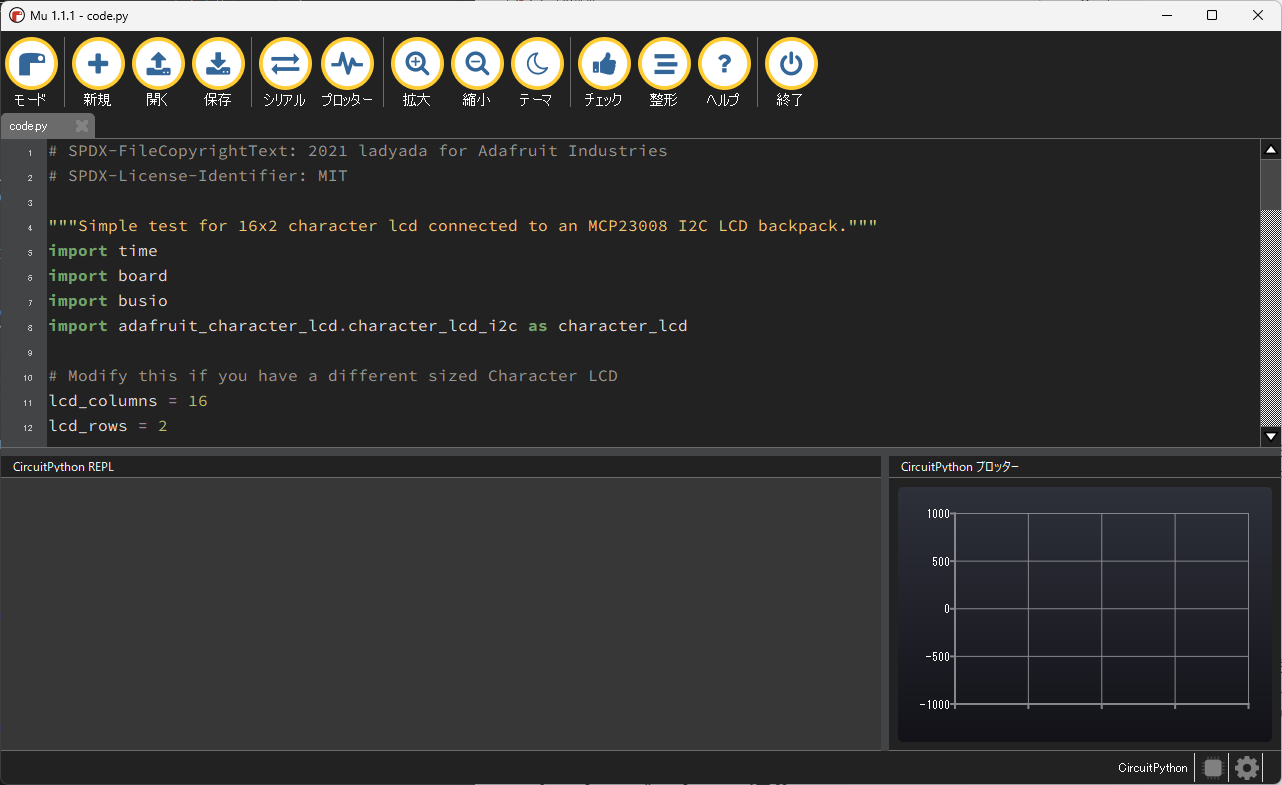The image size is (1282, 785).
Task: Open Mu administration gear icon
Action: click(x=1246, y=768)
